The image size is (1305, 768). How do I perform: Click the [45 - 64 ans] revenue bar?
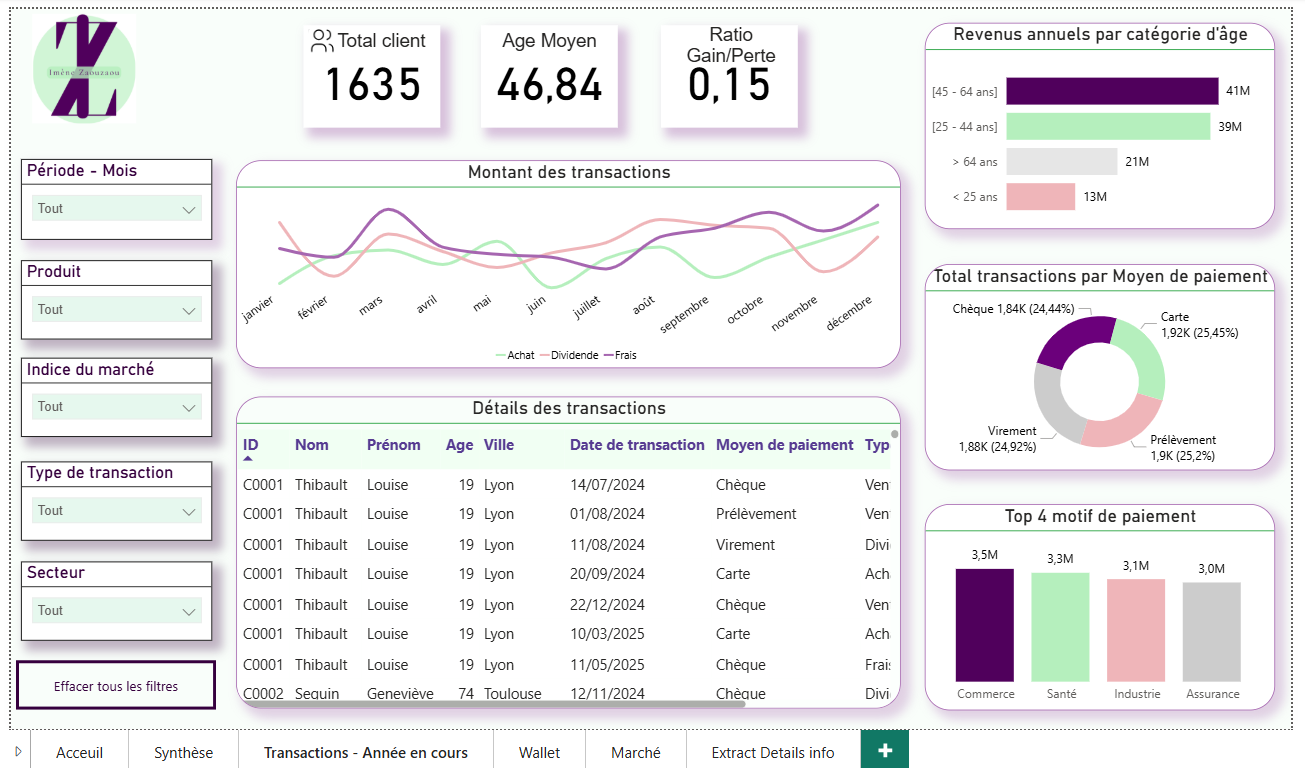click(x=1112, y=91)
